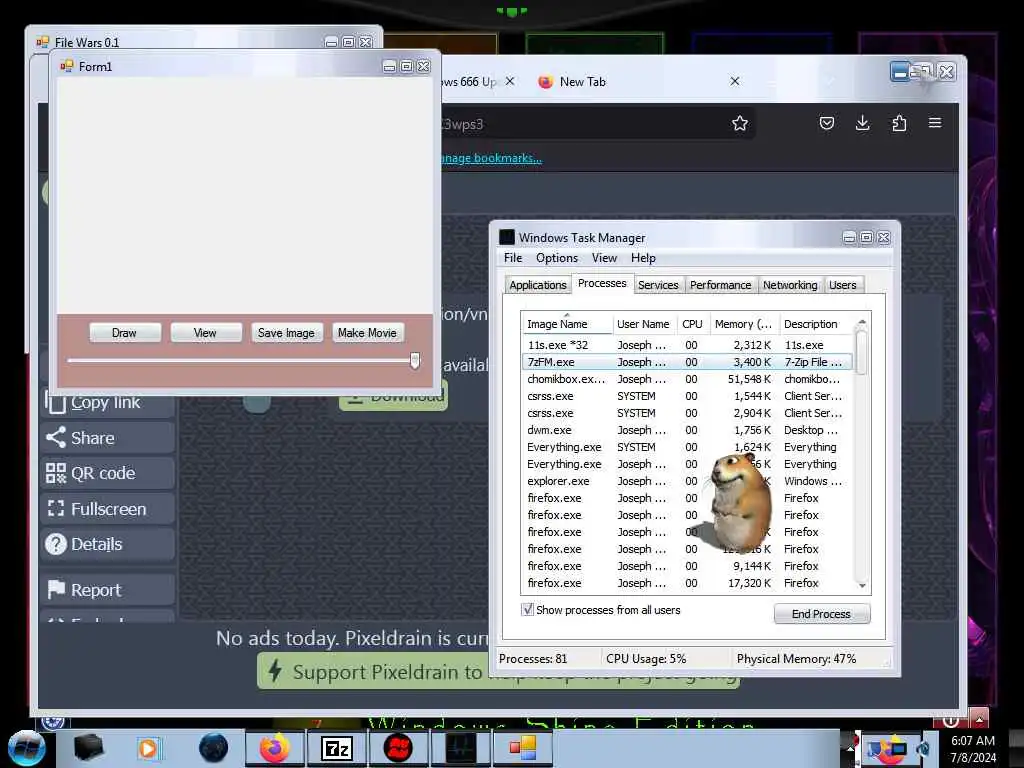
Task: Click the Share icon in Pixeldrain sidebar
Action: click(x=56, y=438)
